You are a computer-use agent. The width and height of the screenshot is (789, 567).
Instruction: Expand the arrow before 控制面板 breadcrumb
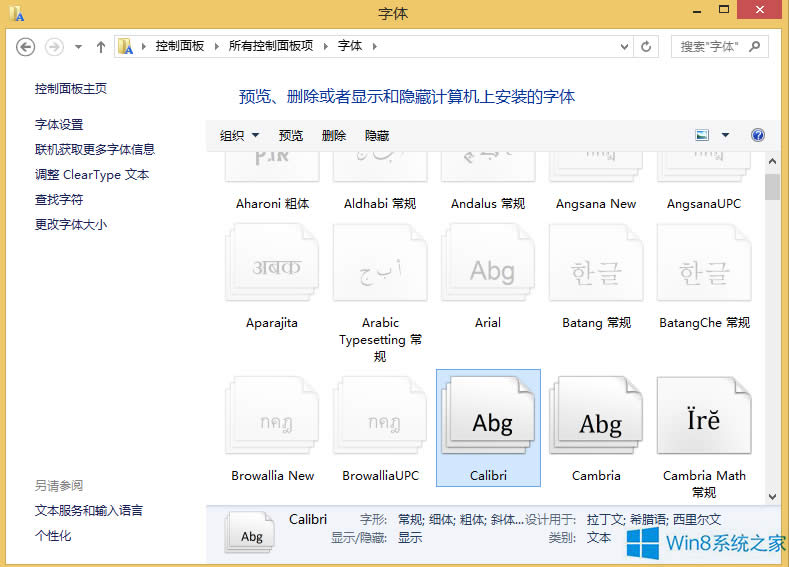pos(143,46)
